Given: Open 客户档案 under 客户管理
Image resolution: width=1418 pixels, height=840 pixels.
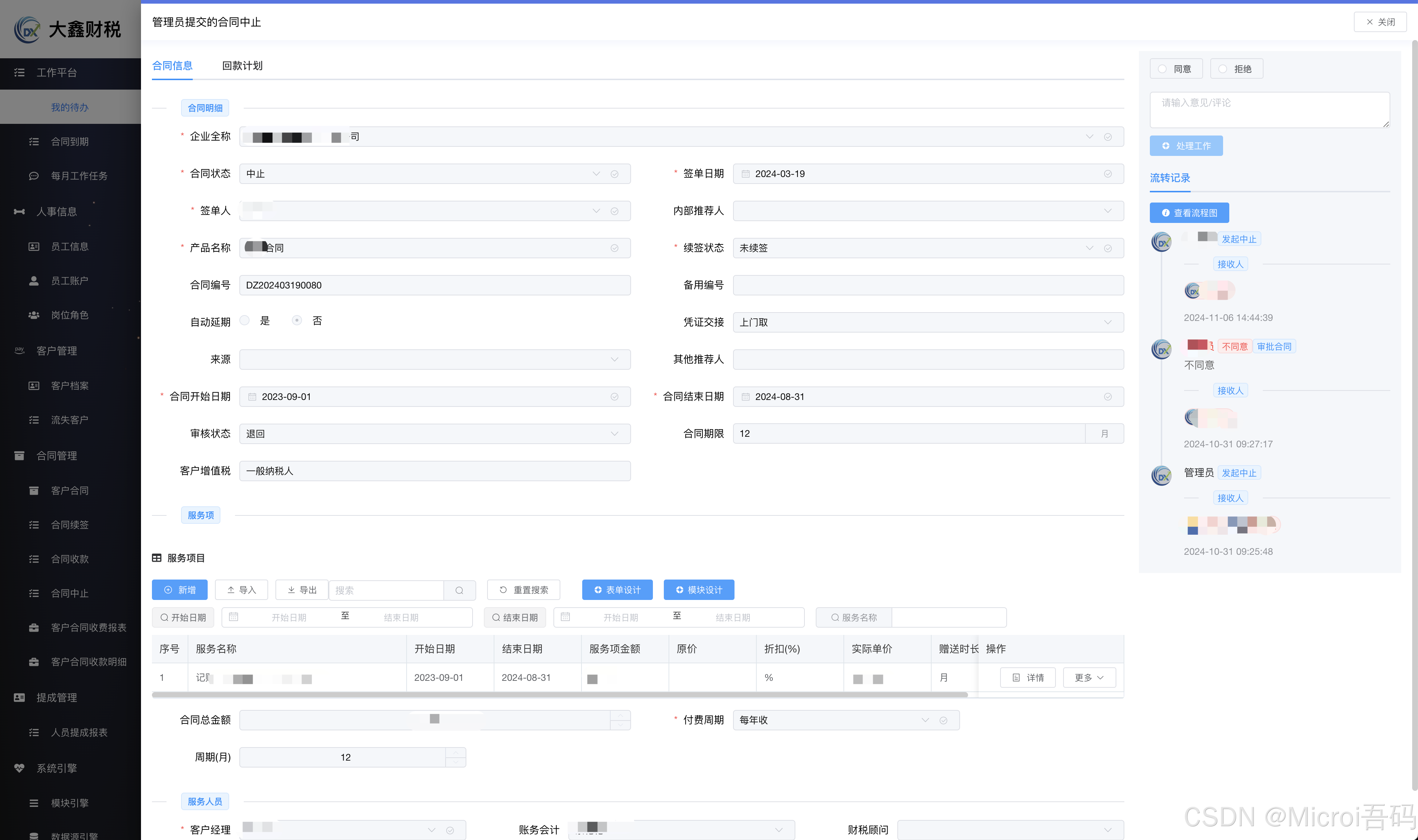Looking at the screenshot, I should point(69,385).
